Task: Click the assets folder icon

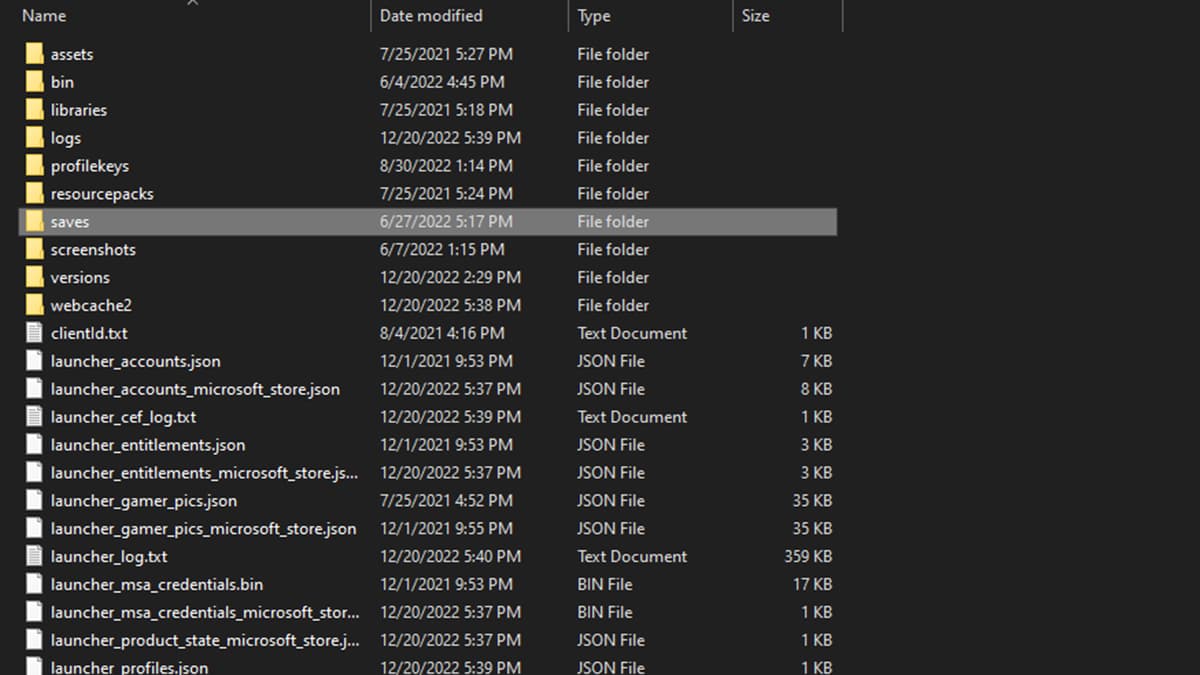Action: point(35,54)
